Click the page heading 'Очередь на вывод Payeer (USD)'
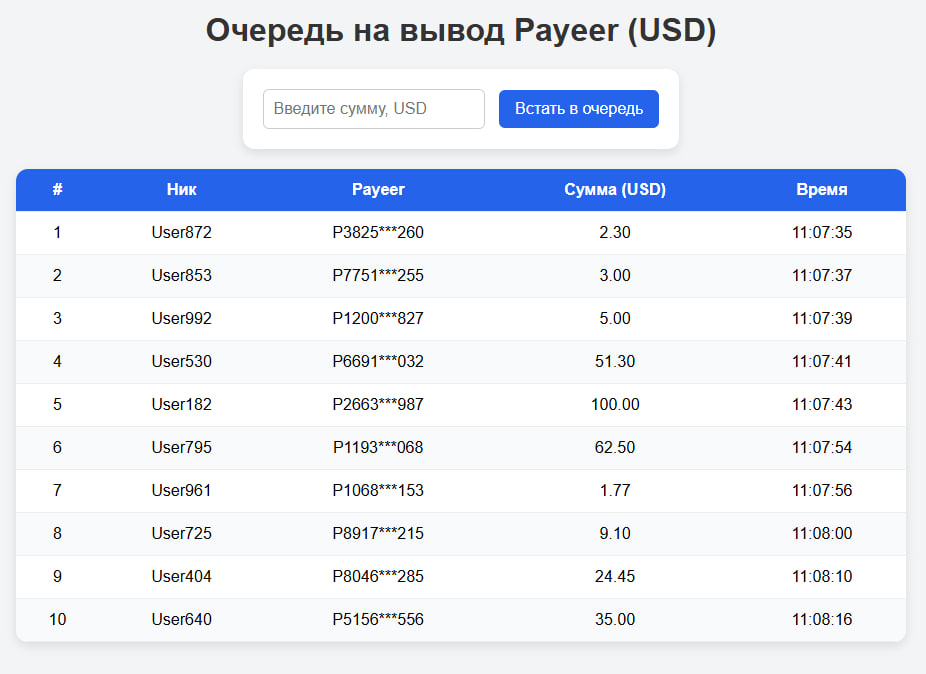 click(x=461, y=30)
